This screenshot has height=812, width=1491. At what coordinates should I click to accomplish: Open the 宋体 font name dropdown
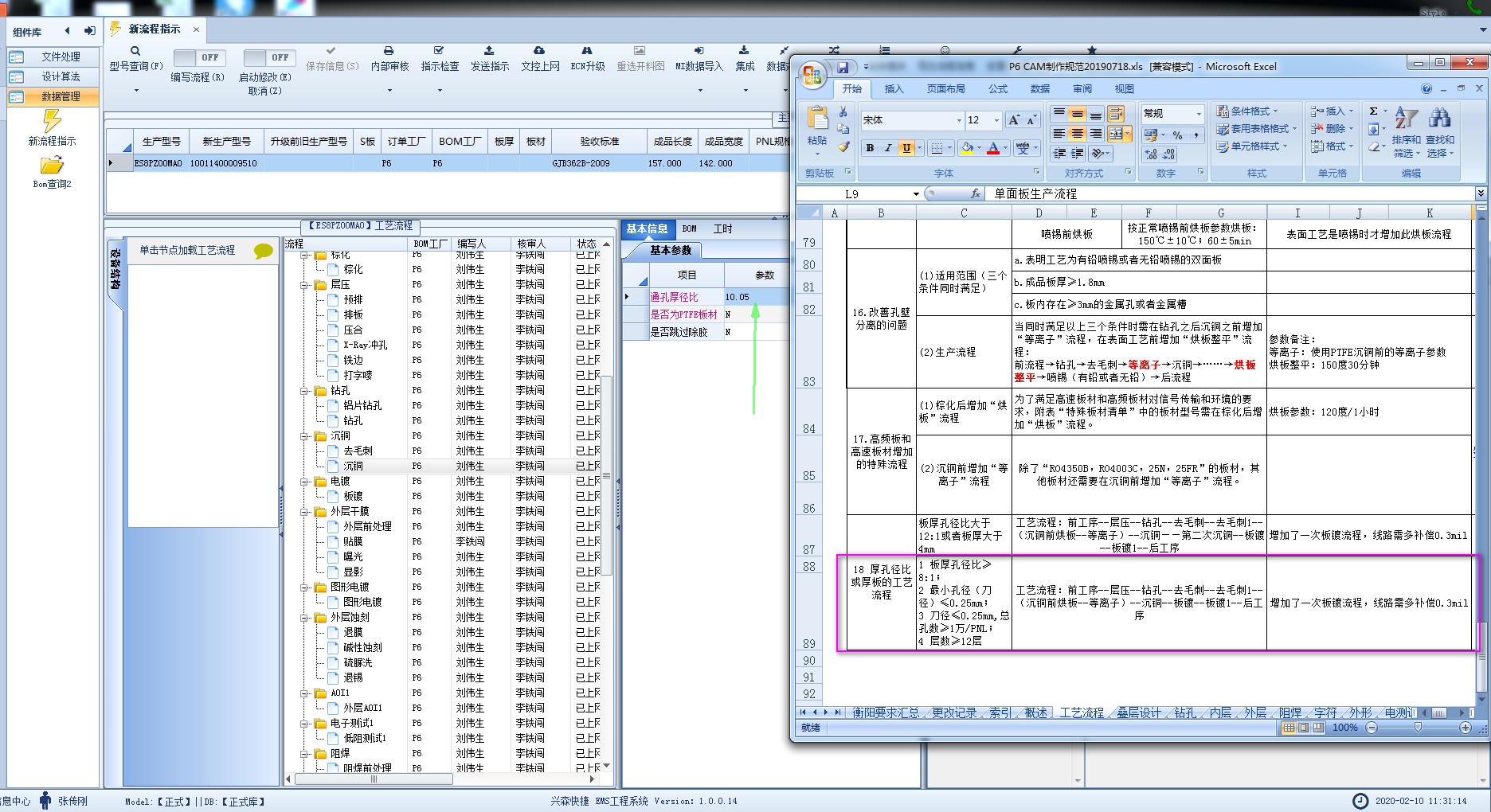pos(959,120)
